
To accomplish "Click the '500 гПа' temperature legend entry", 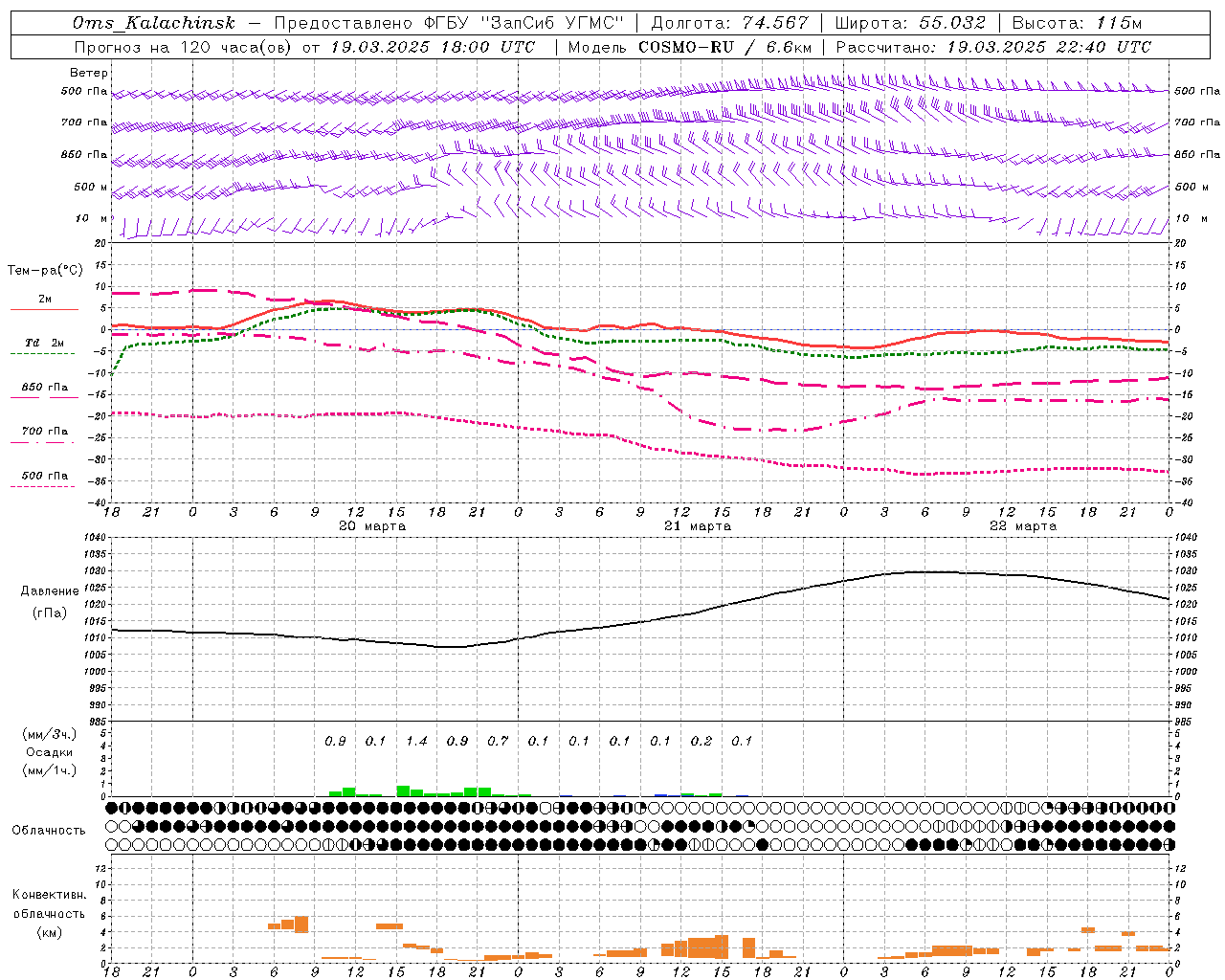I will (45, 475).
